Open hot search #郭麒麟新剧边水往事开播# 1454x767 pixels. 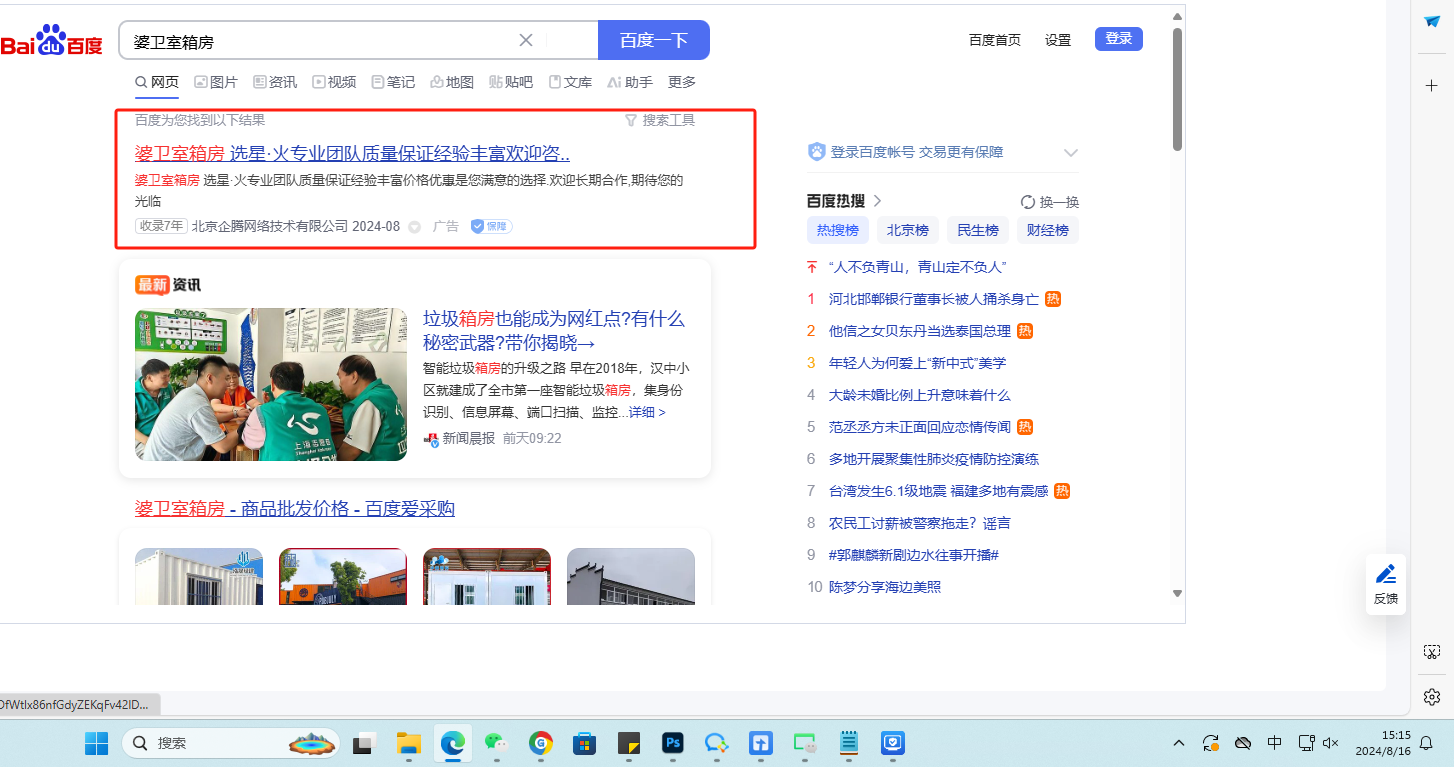point(914,555)
